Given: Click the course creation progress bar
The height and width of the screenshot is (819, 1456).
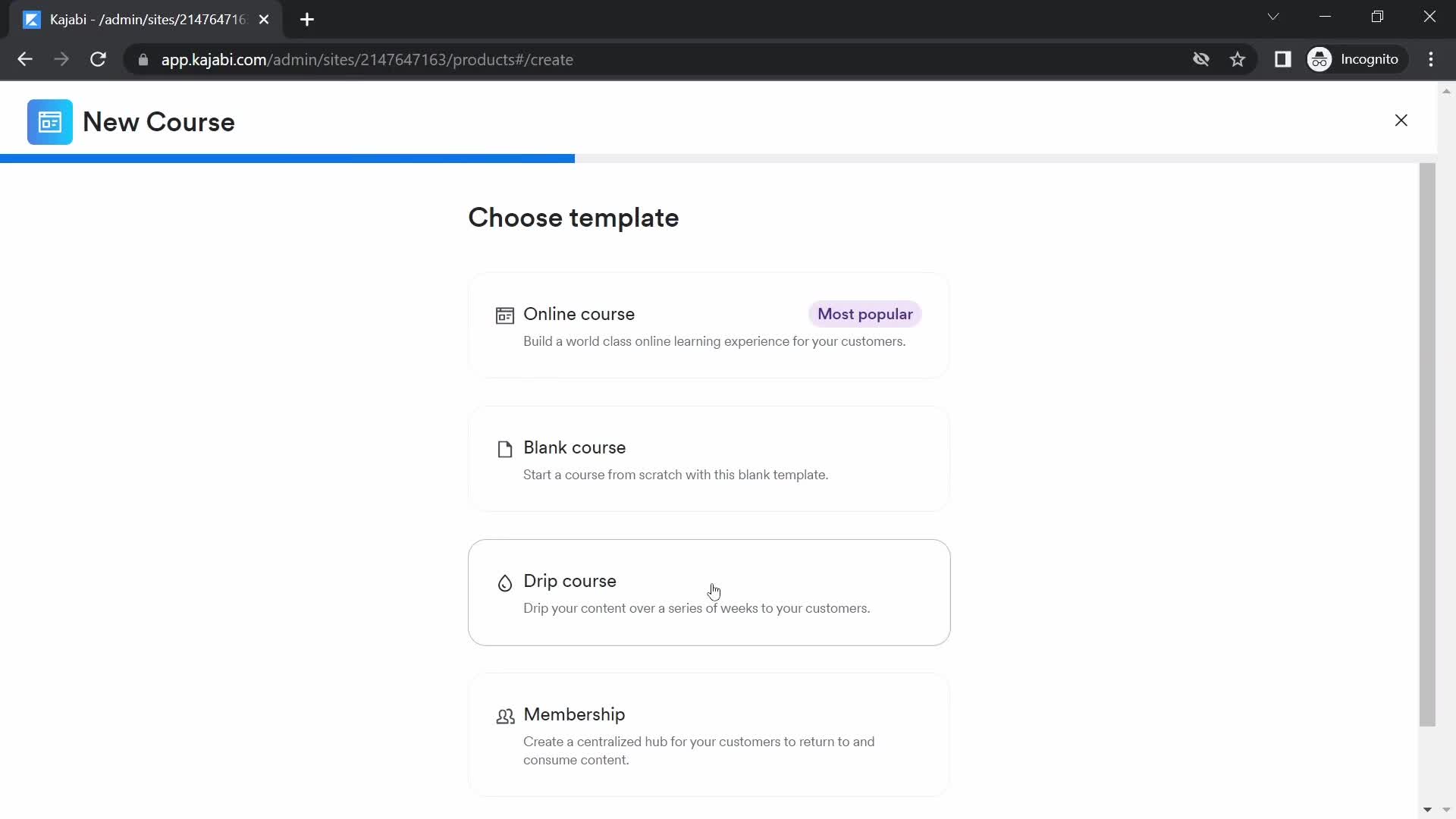Looking at the screenshot, I should (718, 158).
